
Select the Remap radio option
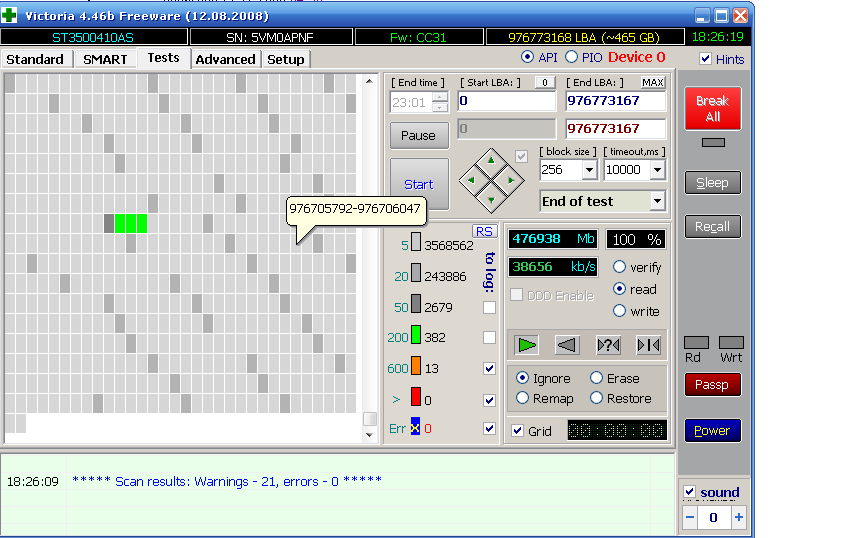pyautogui.click(x=522, y=398)
